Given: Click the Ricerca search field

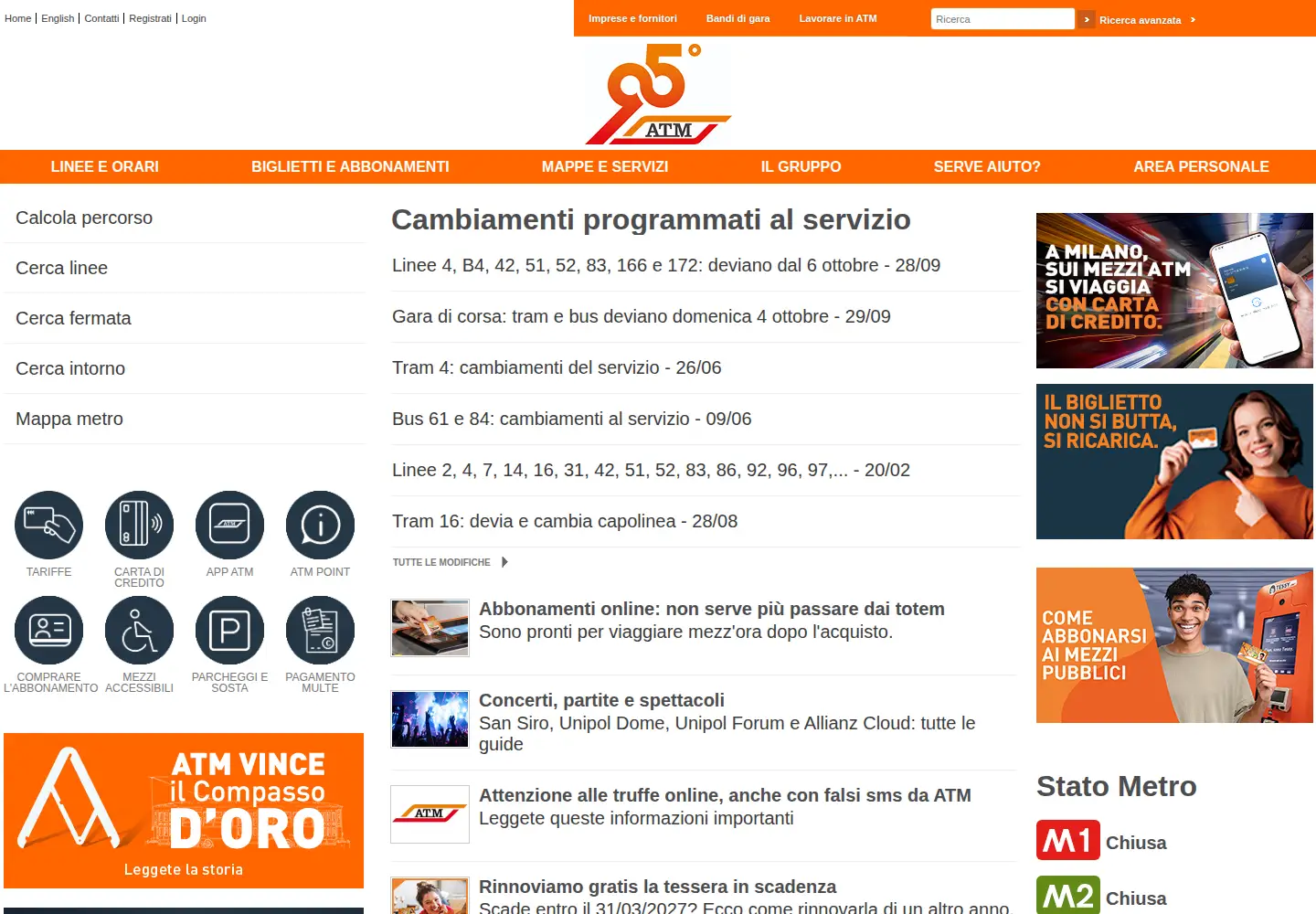Looking at the screenshot, I should pos(1003,19).
